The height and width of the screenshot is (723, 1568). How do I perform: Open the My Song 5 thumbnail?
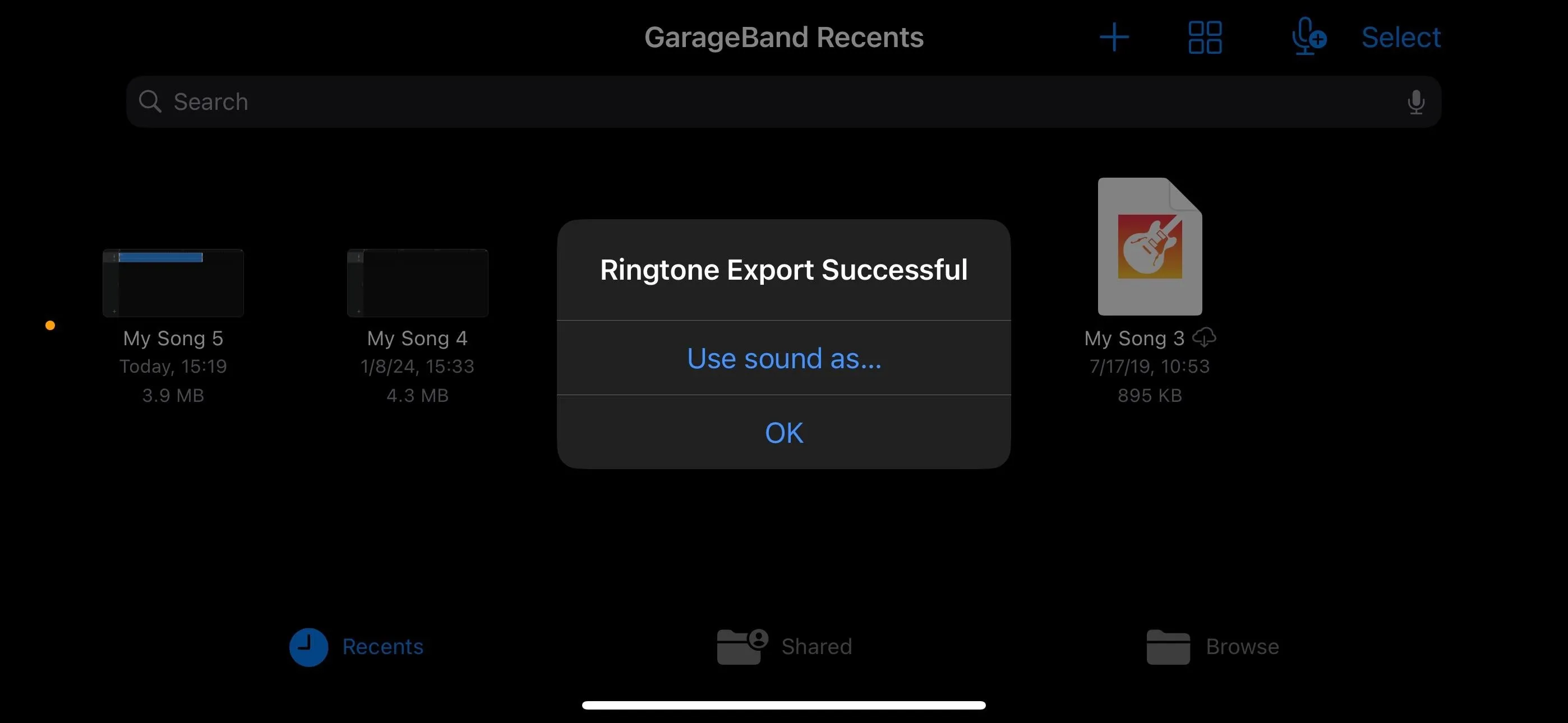(x=173, y=282)
